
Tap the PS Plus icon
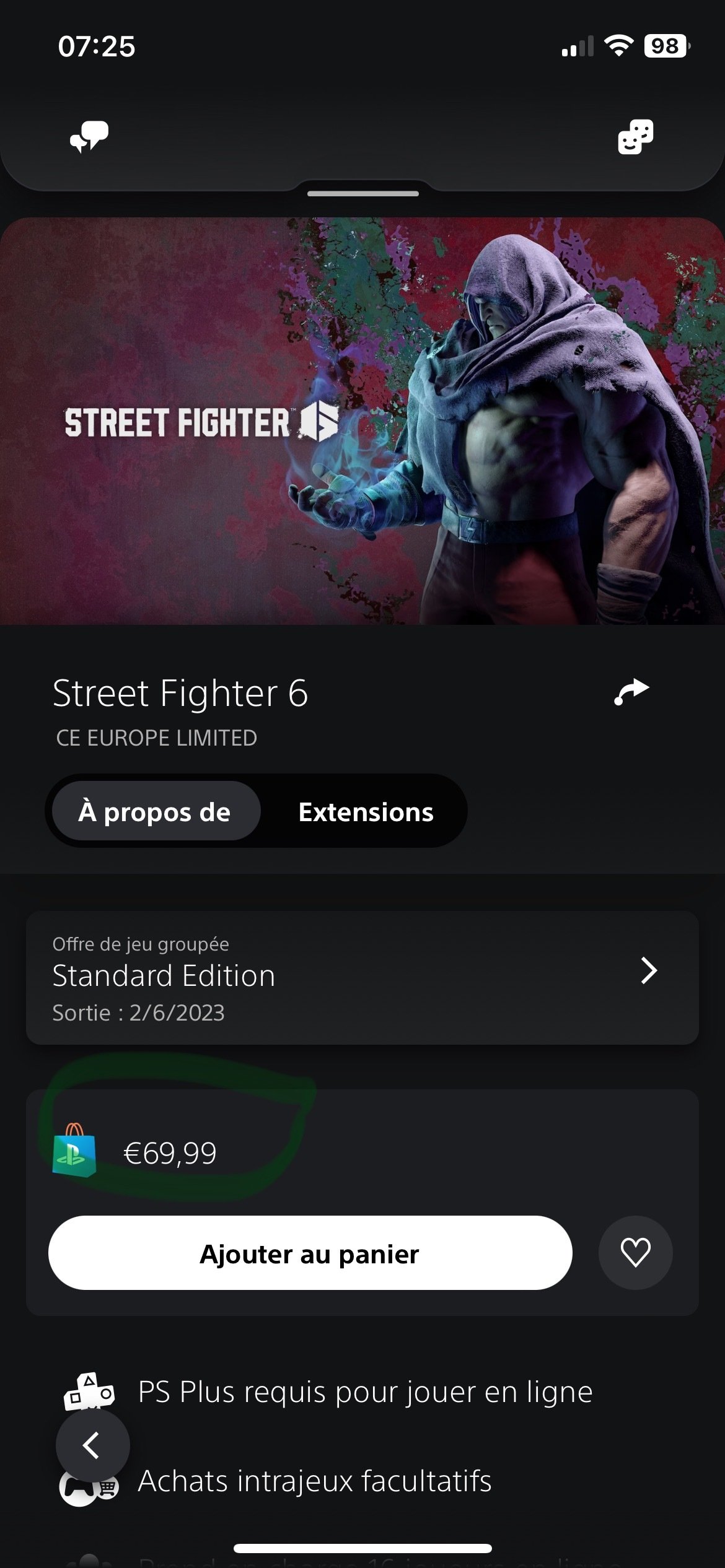[89, 1392]
